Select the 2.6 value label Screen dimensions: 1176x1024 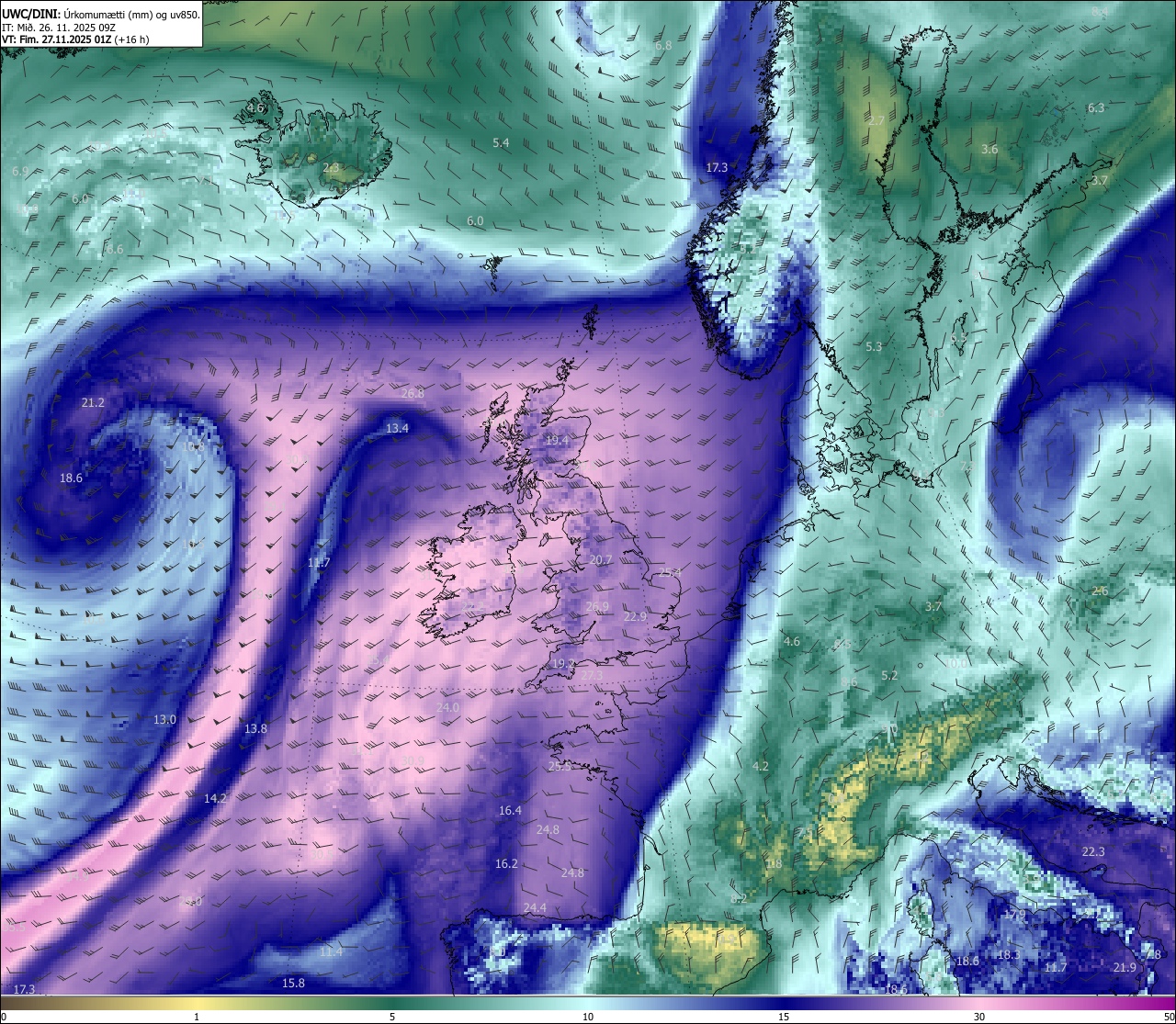tap(1100, 591)
